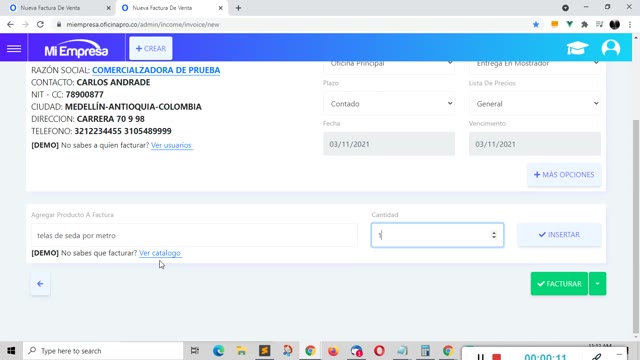Open Microsoft Edge from the taskbar
The image size is (640, 360).
218,351
